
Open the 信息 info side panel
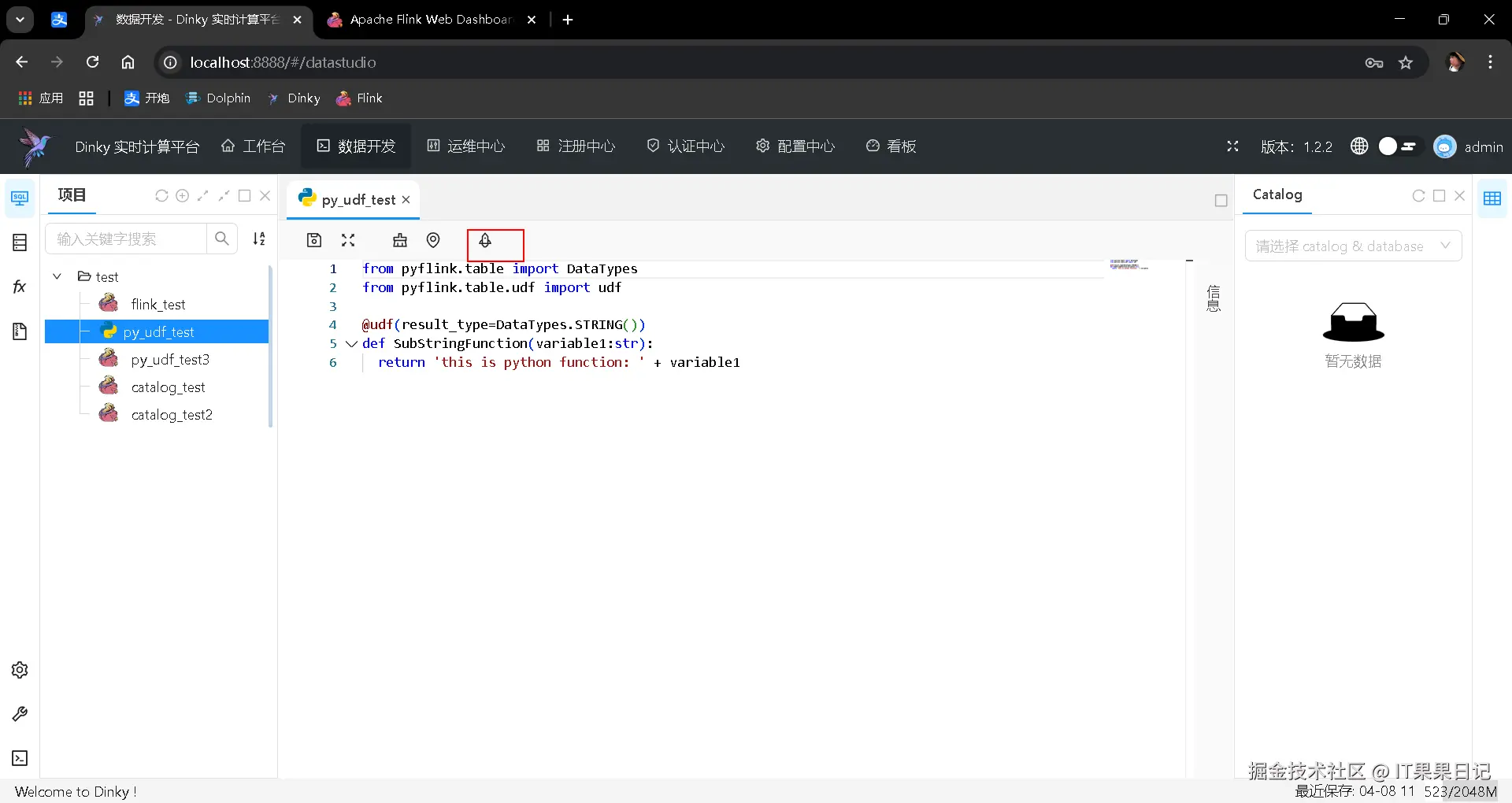pos(1214,298)
